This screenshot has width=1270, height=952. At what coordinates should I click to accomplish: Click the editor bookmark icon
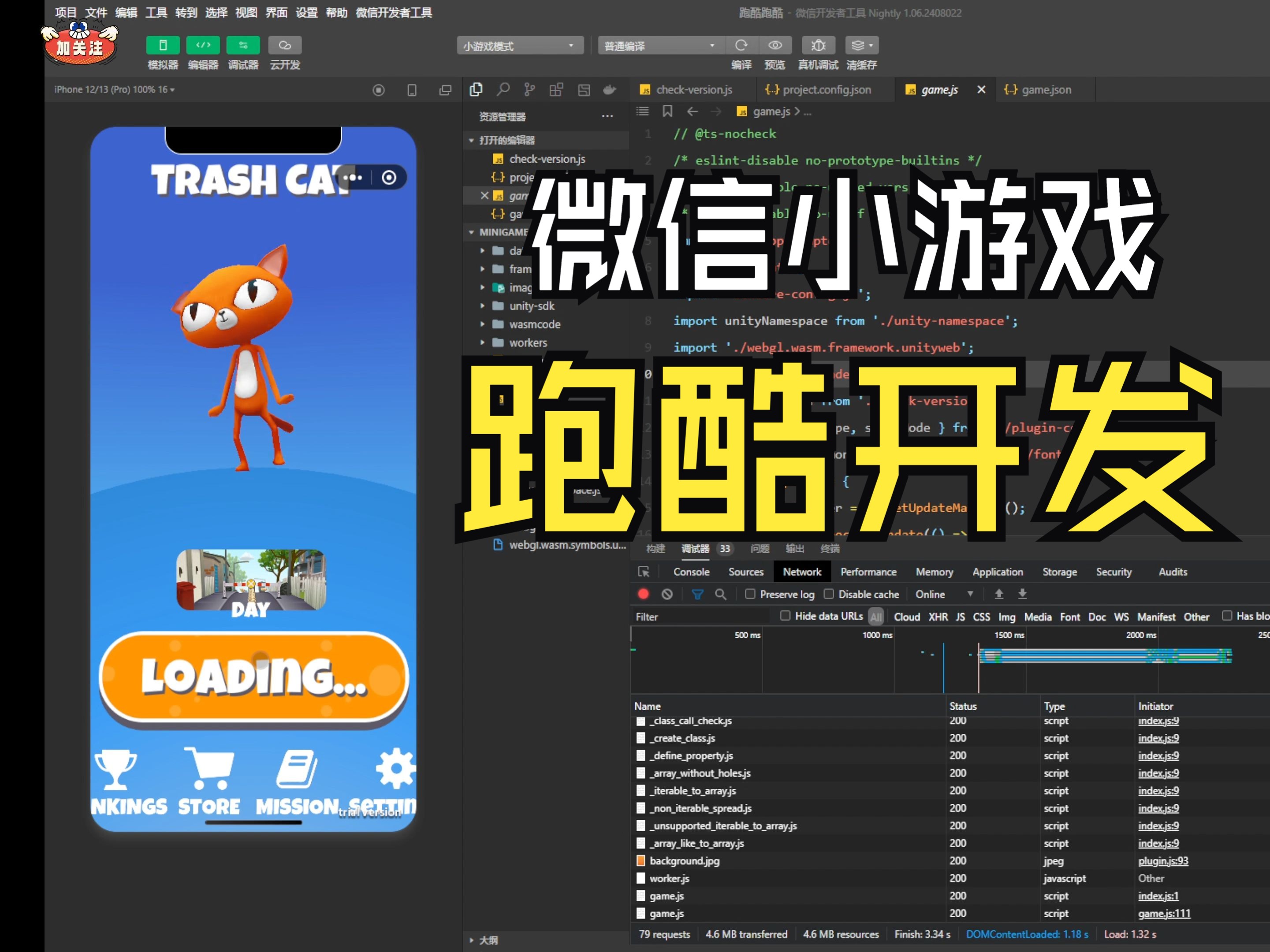[667, 112]
